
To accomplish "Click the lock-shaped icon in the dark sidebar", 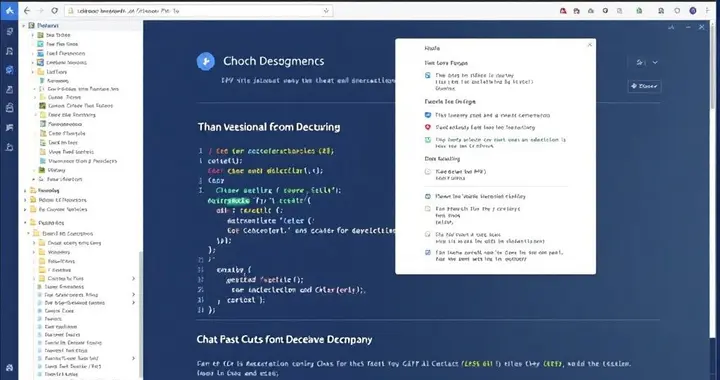I will (x=9, y=107).
